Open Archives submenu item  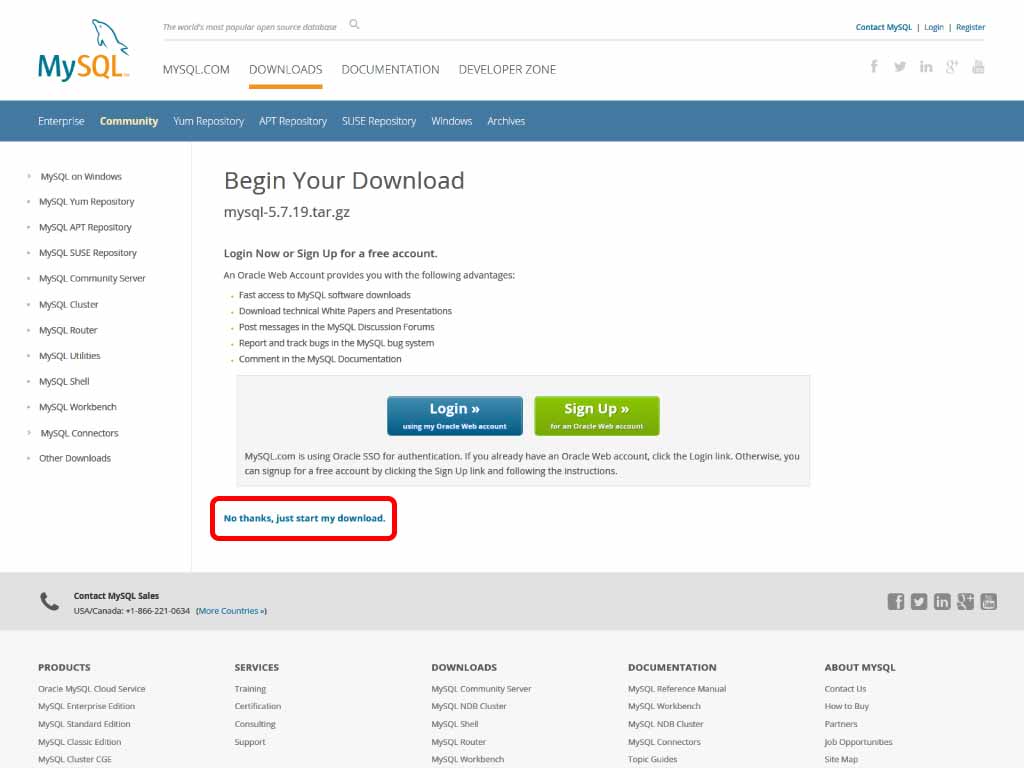[506, 121]
